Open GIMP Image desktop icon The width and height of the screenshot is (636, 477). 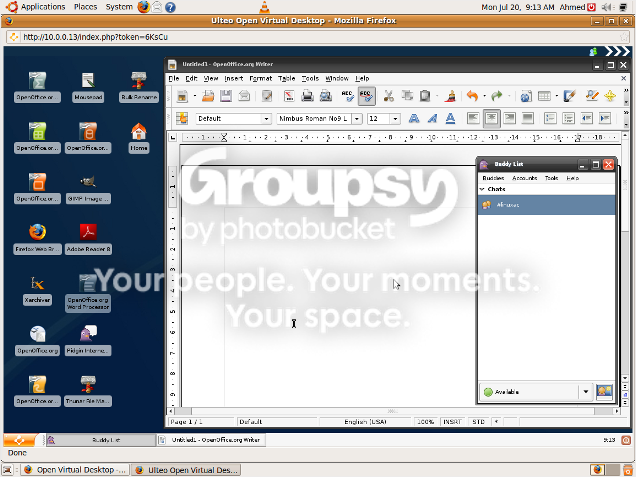point(88,188)
